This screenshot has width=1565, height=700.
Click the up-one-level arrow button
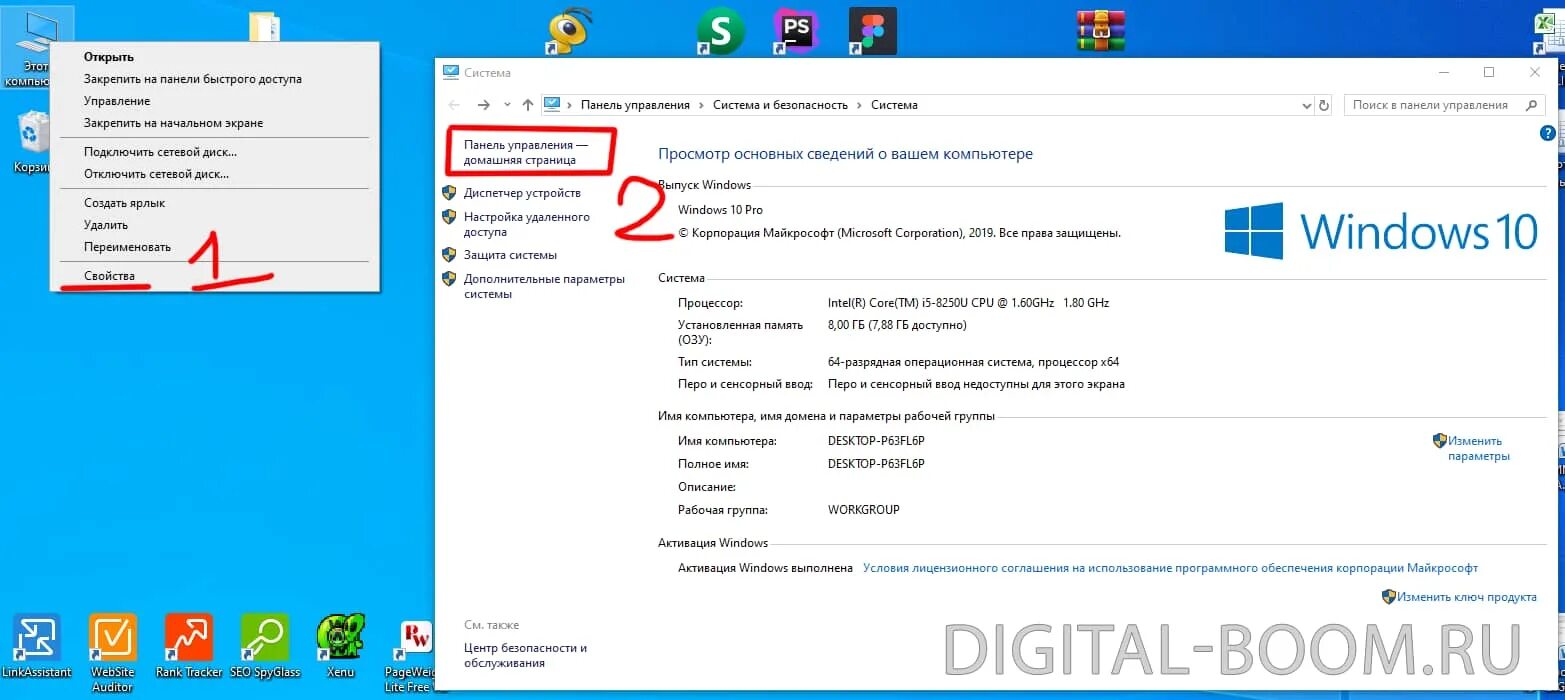click(528, 105)
